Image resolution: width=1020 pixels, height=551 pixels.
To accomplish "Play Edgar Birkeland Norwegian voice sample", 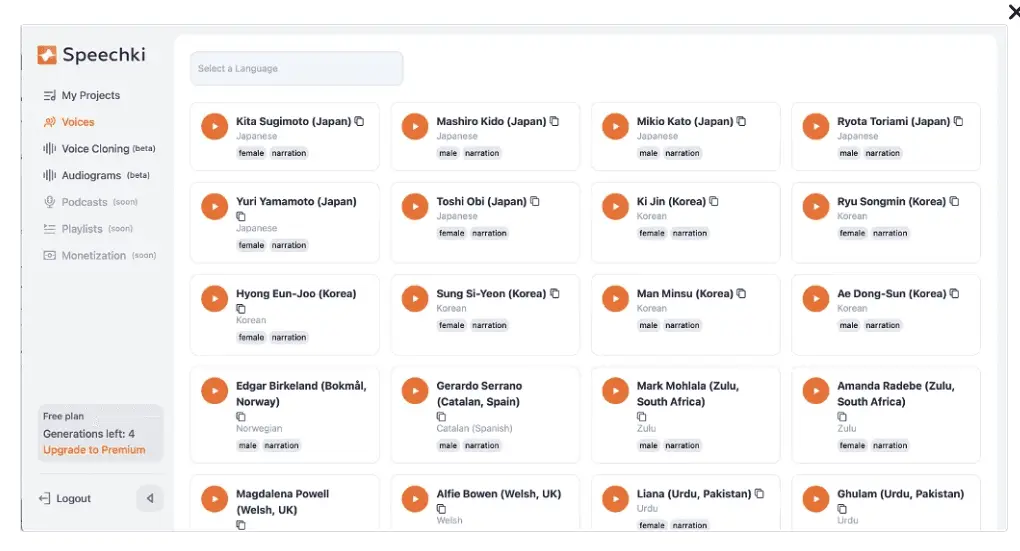I will [x=214, y=391].
